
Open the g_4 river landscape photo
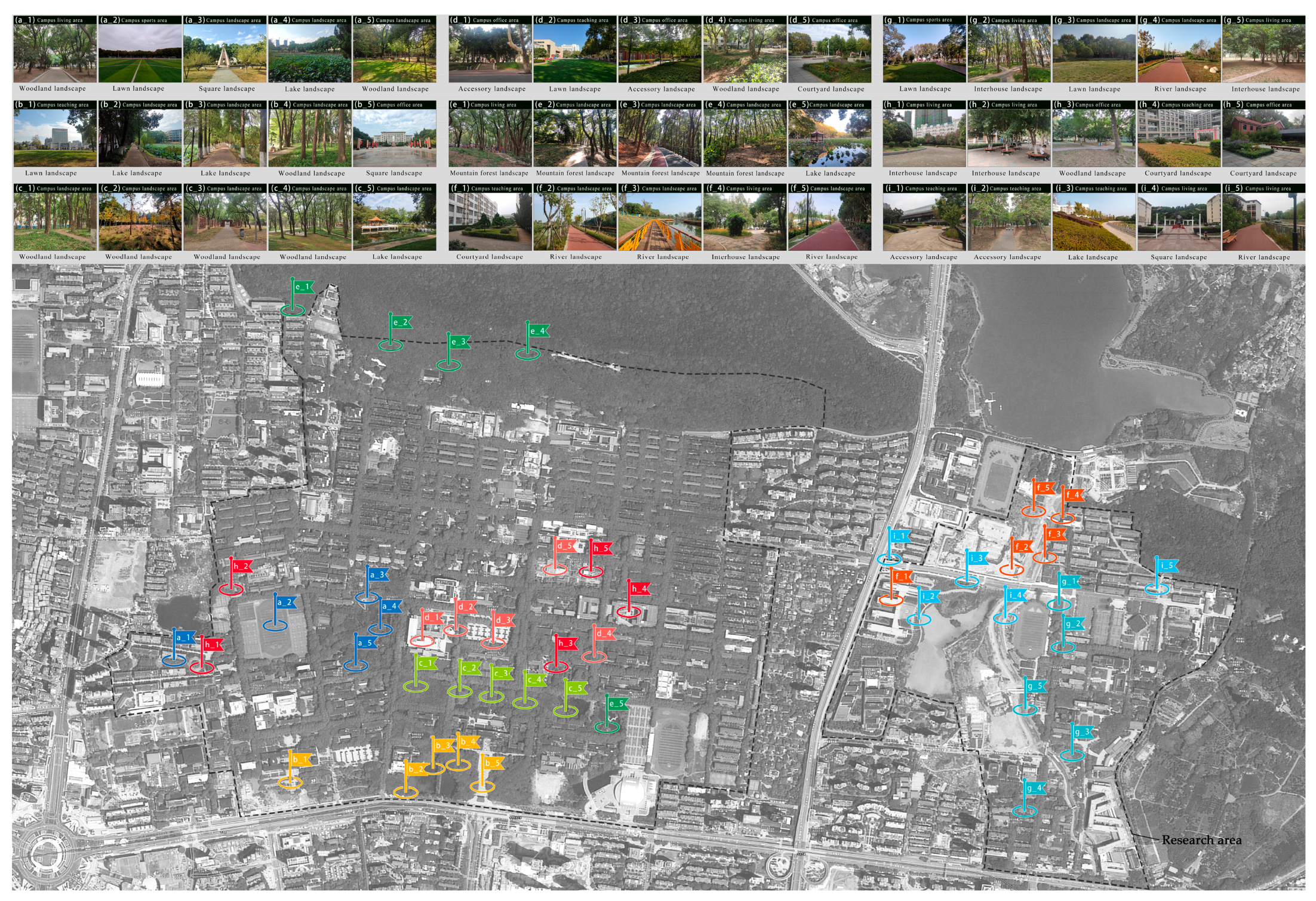pyautogui.click(x=1179, y=53)
